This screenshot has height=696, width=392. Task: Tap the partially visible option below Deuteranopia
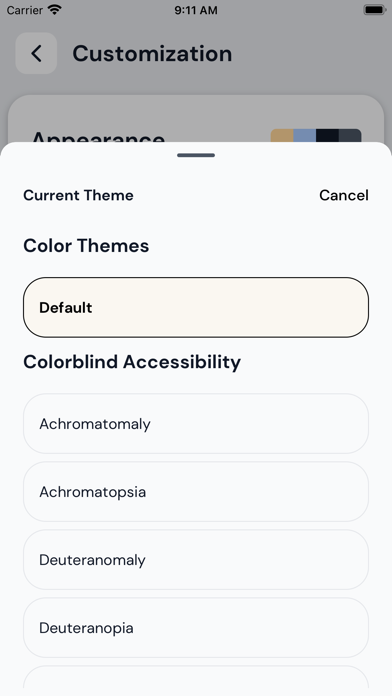[x=196, y=680]
